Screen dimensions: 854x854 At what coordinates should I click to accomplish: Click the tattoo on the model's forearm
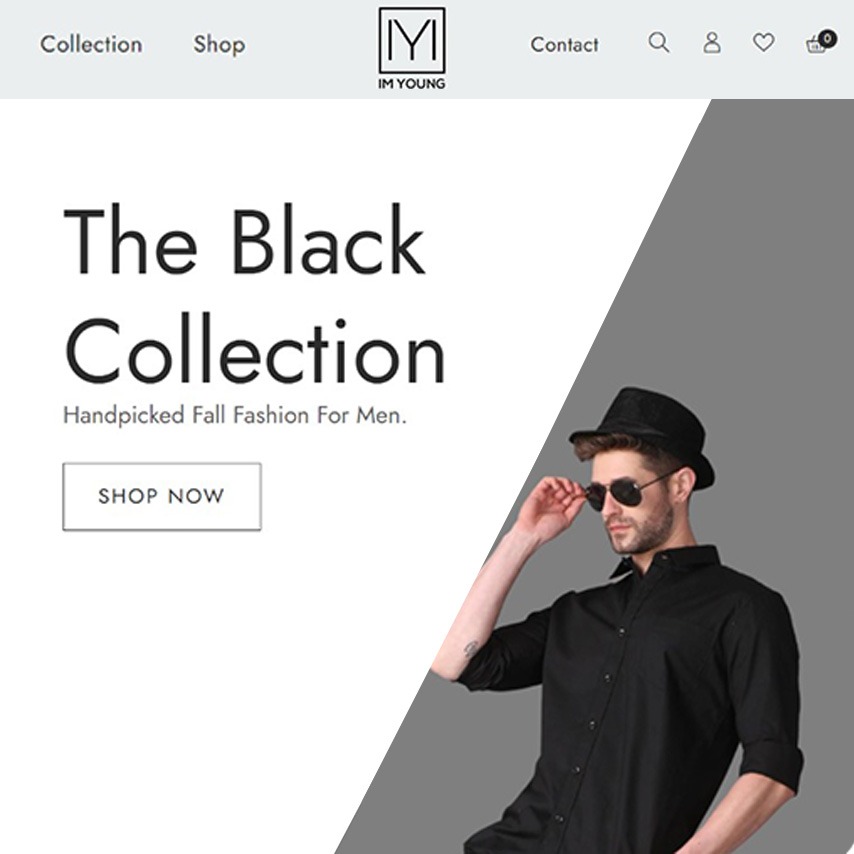click(x=471, y=648)
